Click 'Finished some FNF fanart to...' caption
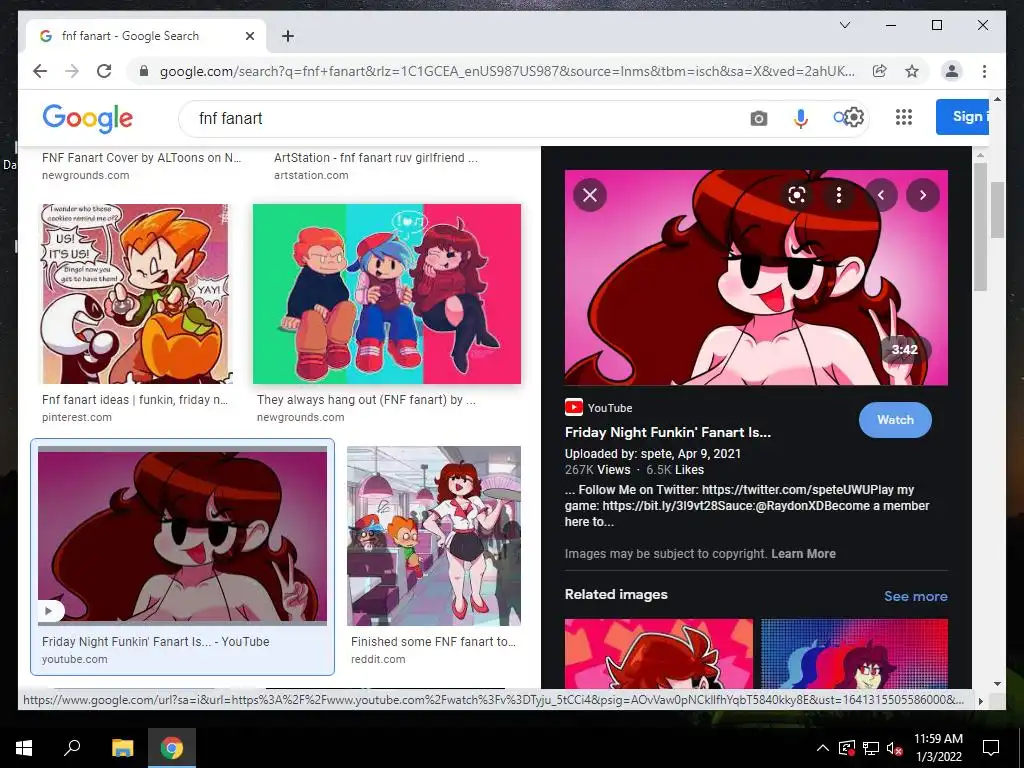 point(433,642)
